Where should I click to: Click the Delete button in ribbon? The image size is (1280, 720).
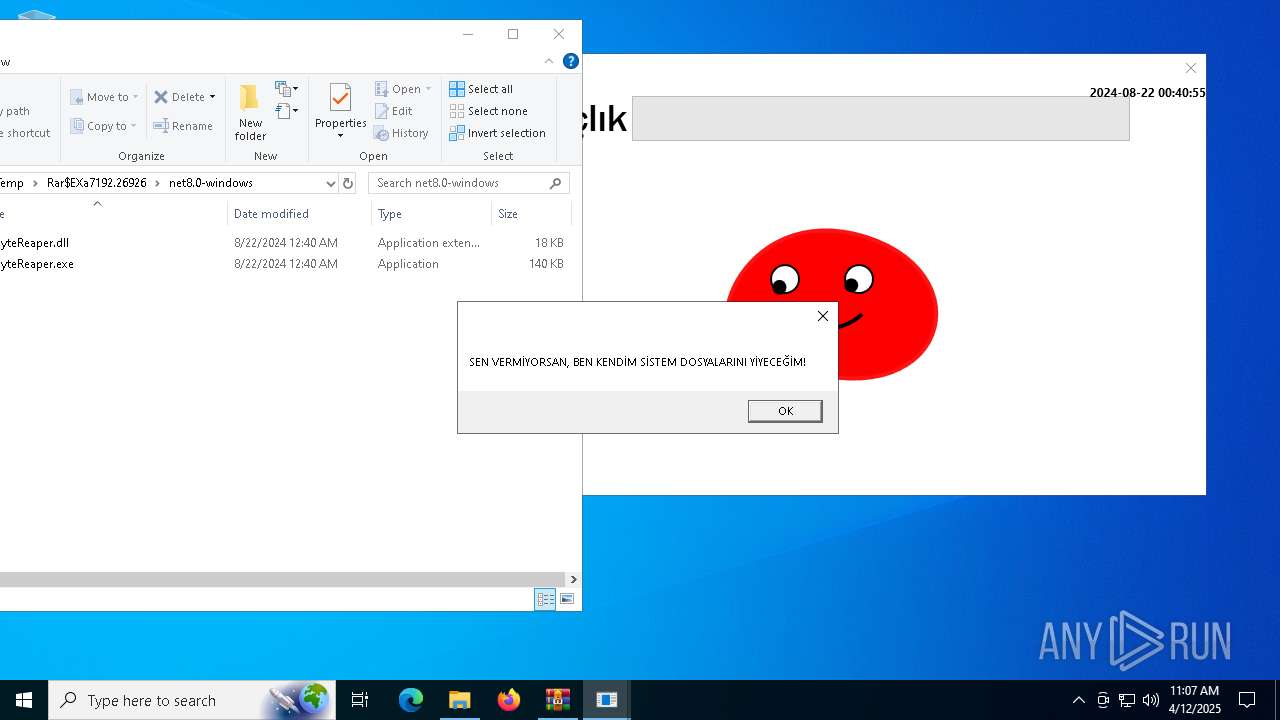coord(178,97)
